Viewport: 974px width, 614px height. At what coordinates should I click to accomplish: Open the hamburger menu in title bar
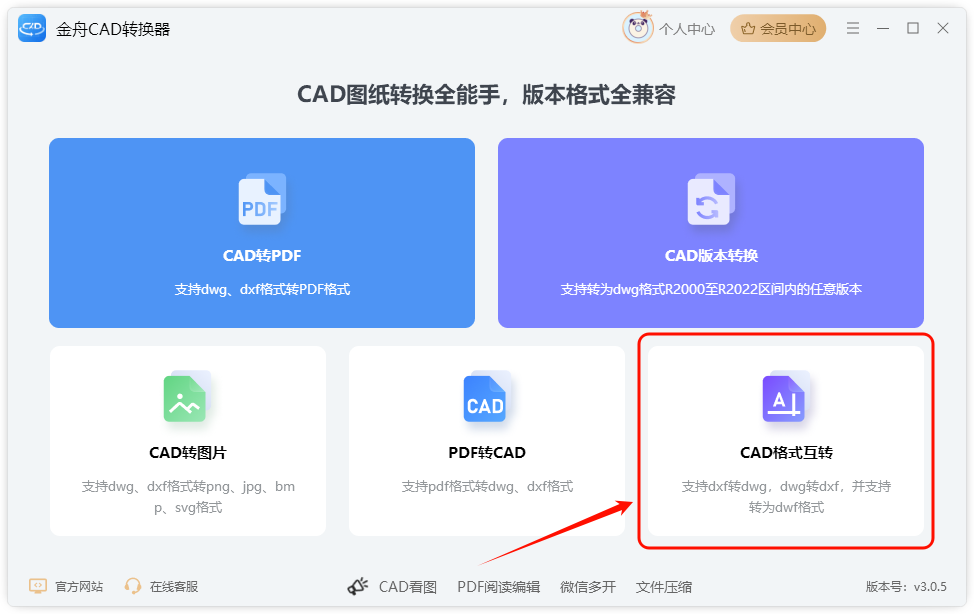coord(853,28)
